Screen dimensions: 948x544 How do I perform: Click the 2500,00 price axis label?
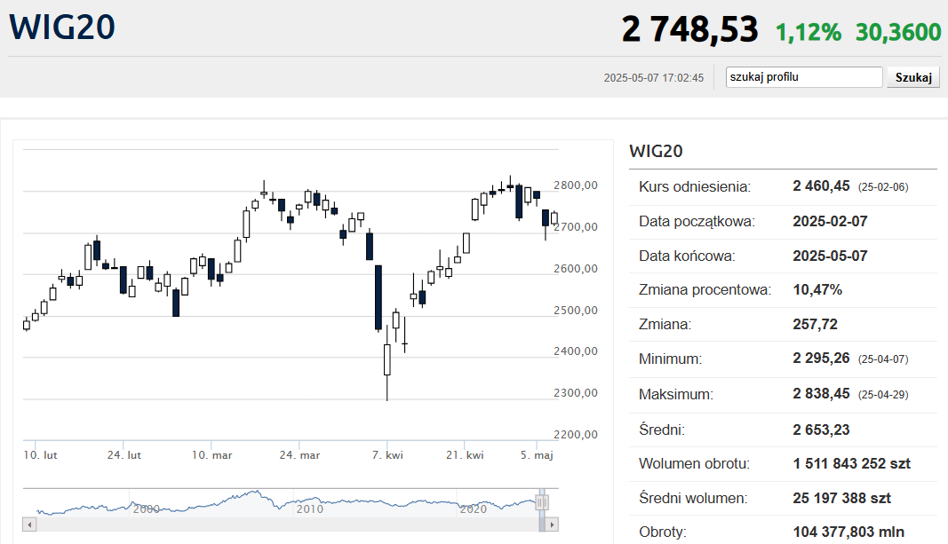click(x=576, y=310)
